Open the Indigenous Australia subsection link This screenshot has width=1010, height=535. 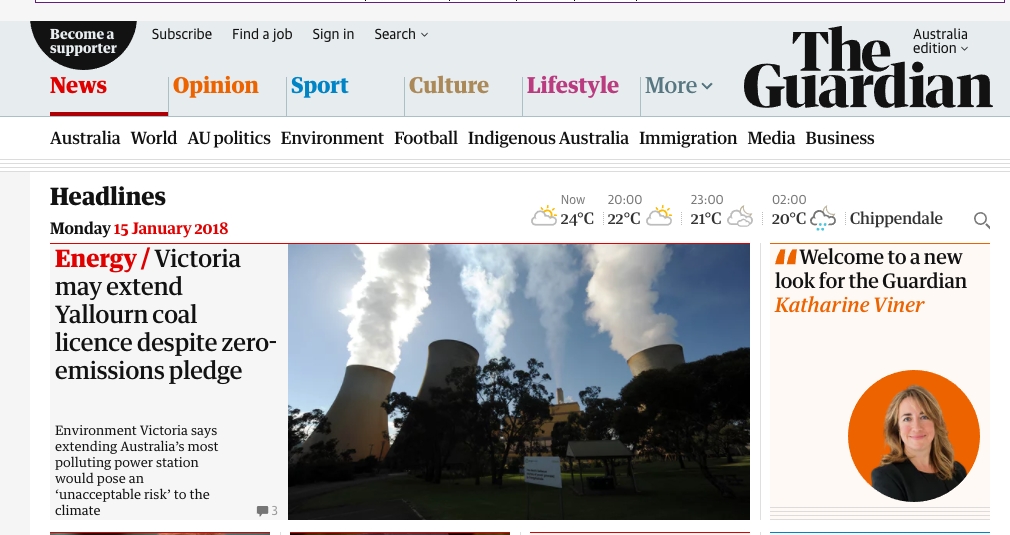[548, 138]
